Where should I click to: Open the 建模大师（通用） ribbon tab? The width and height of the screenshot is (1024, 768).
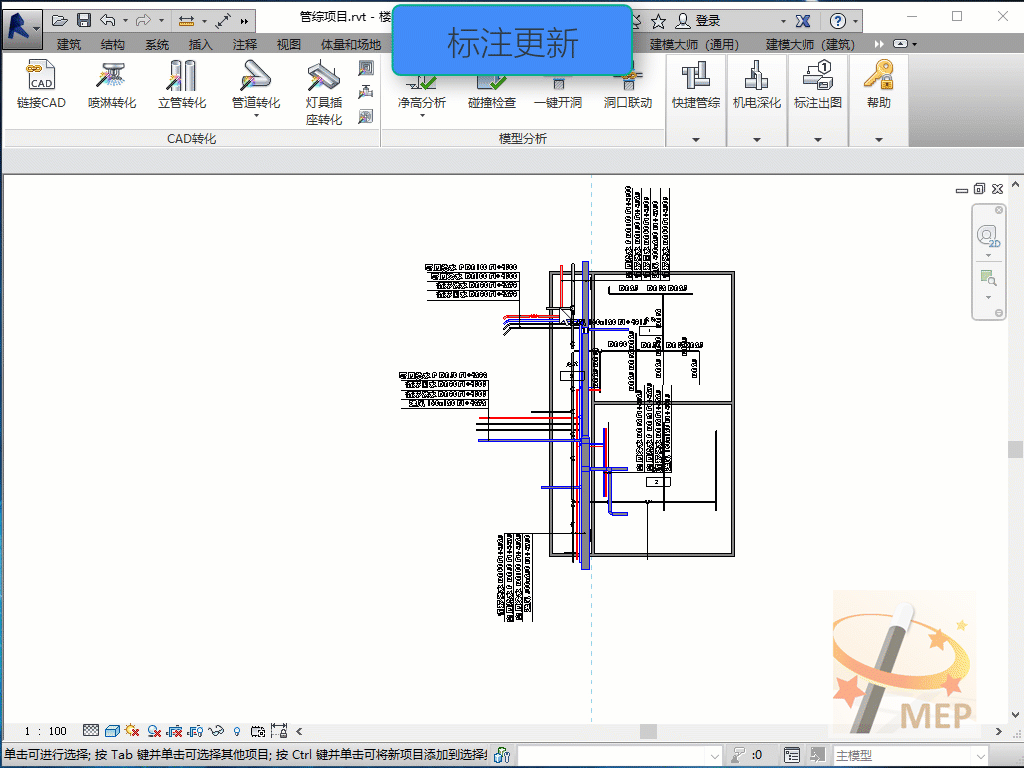tap(694, 44)
